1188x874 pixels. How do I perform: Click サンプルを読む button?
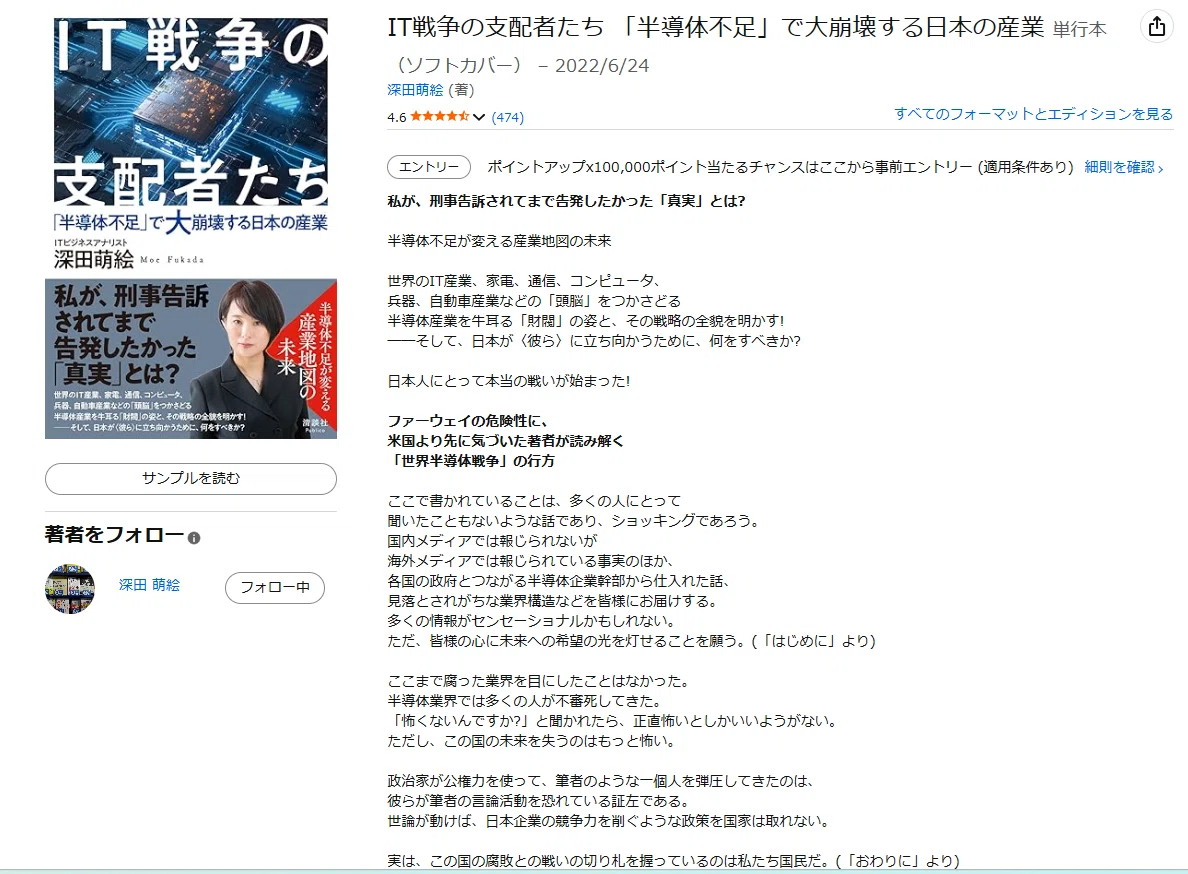tap(191, 479)
